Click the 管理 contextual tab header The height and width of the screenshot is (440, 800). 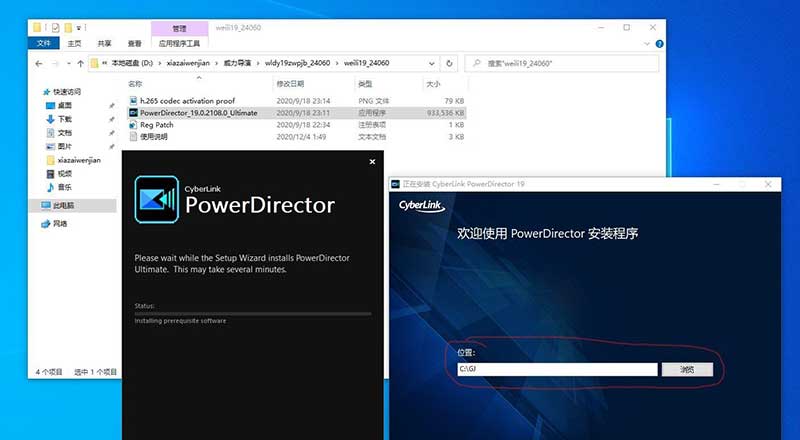(x=180, y=29)
